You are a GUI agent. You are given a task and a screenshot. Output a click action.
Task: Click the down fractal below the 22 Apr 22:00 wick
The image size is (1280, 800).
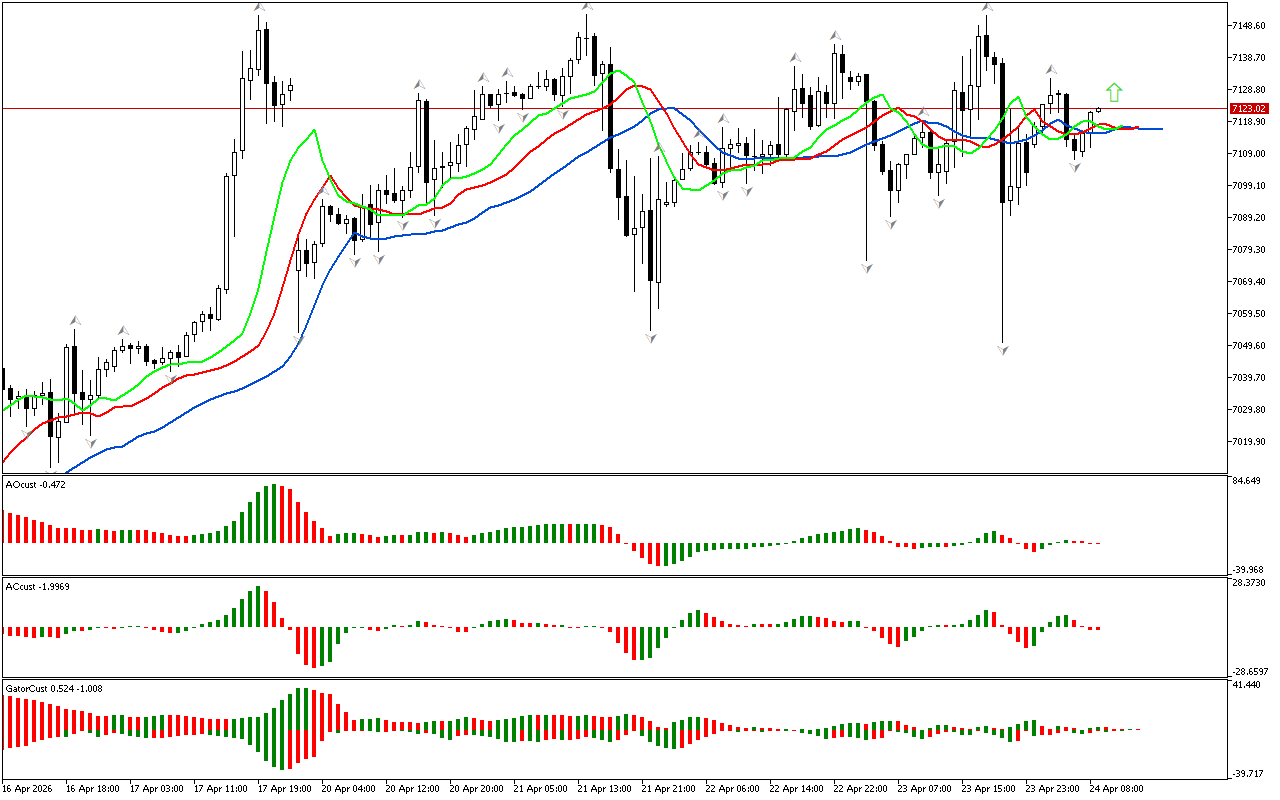click(x=867, y=268)
